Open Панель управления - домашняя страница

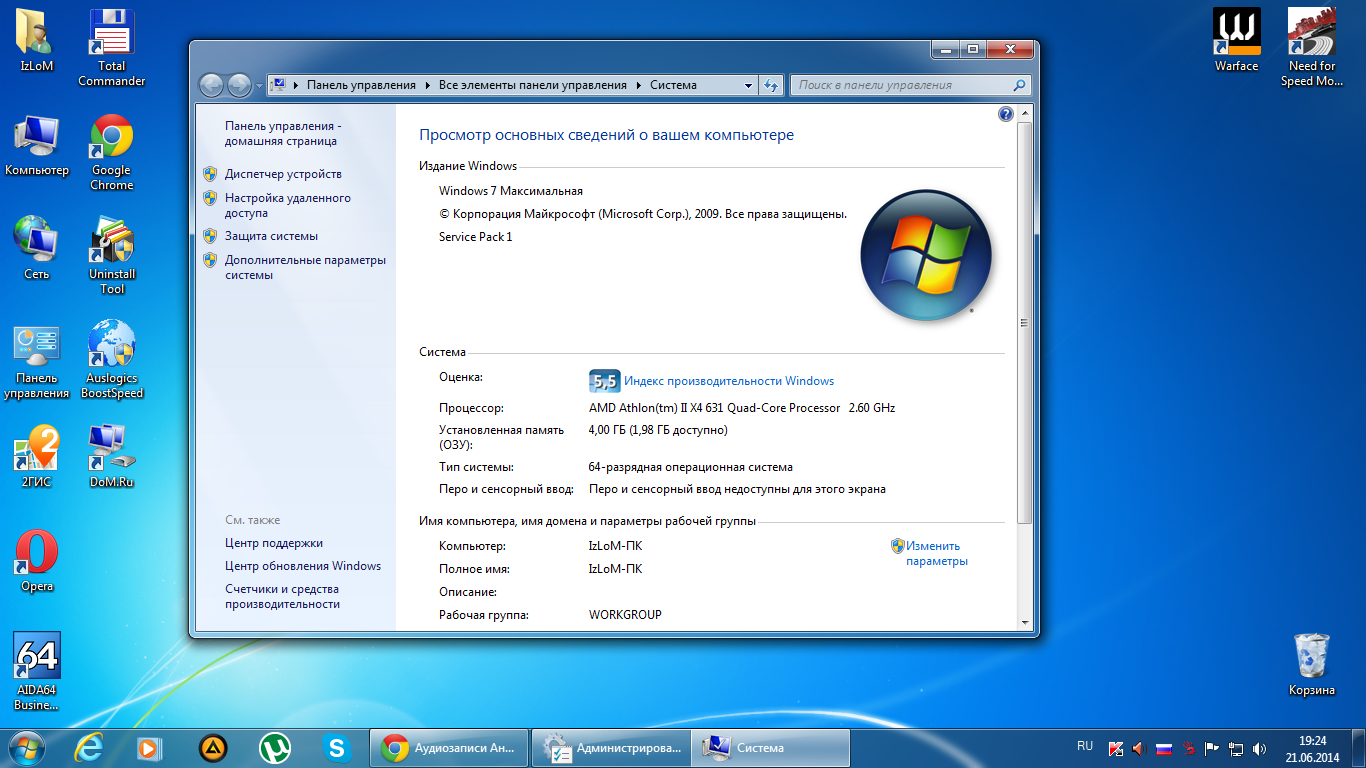click(x=283, y=133)
